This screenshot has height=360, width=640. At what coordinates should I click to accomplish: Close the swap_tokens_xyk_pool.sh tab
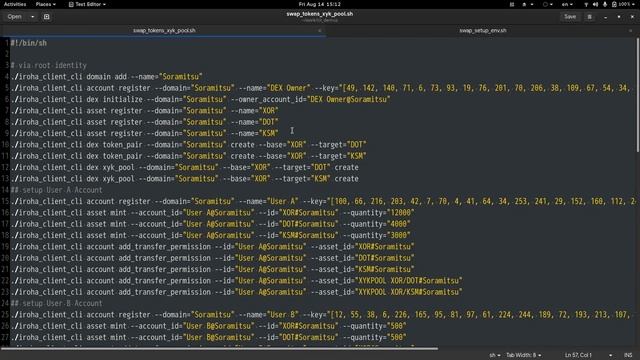coord(320,31)
